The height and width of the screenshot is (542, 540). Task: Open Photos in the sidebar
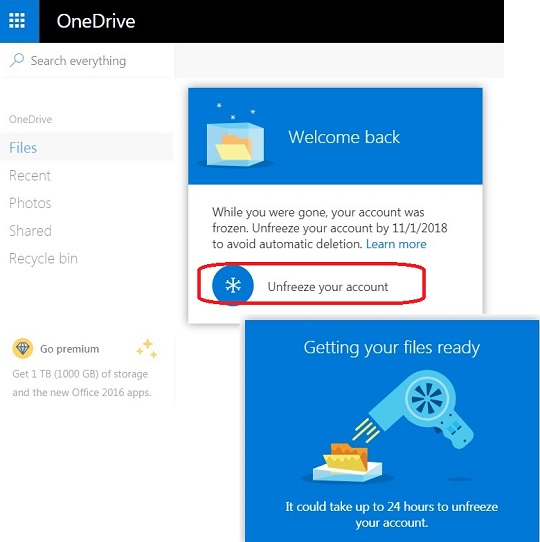coord(30,203)
